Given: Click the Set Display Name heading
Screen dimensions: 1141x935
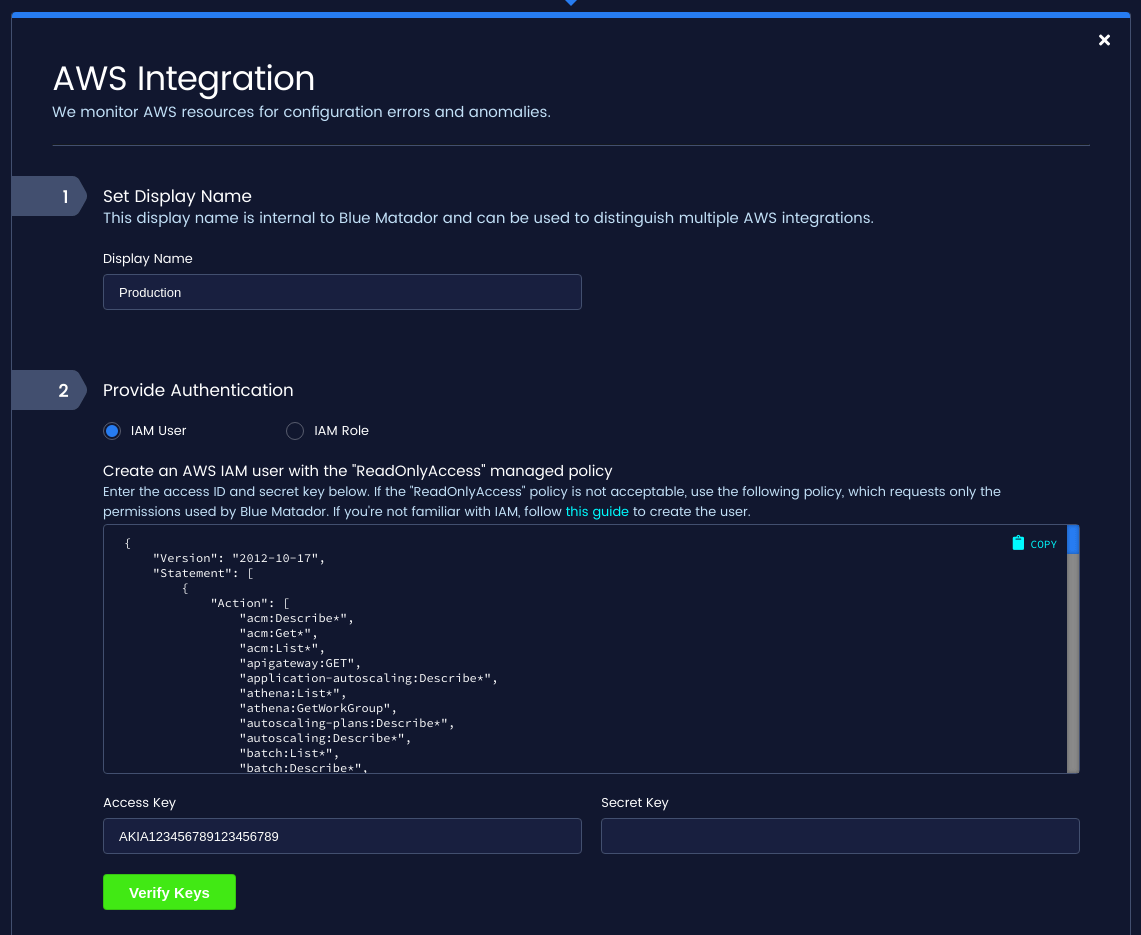Looking at the screenshot, I should (x=177, y=196).
